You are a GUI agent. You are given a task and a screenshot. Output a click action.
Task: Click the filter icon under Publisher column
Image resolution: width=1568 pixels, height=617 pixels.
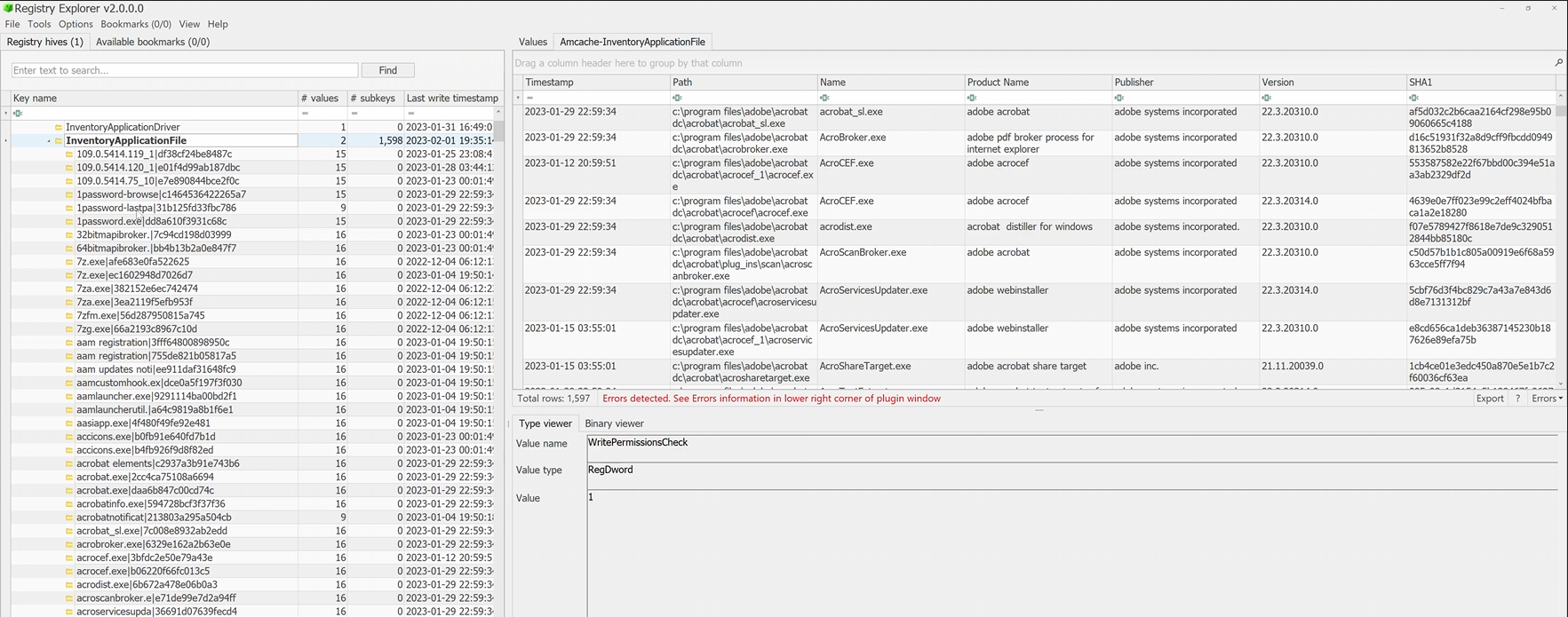pyautogui.click(x=1119, y=98)
